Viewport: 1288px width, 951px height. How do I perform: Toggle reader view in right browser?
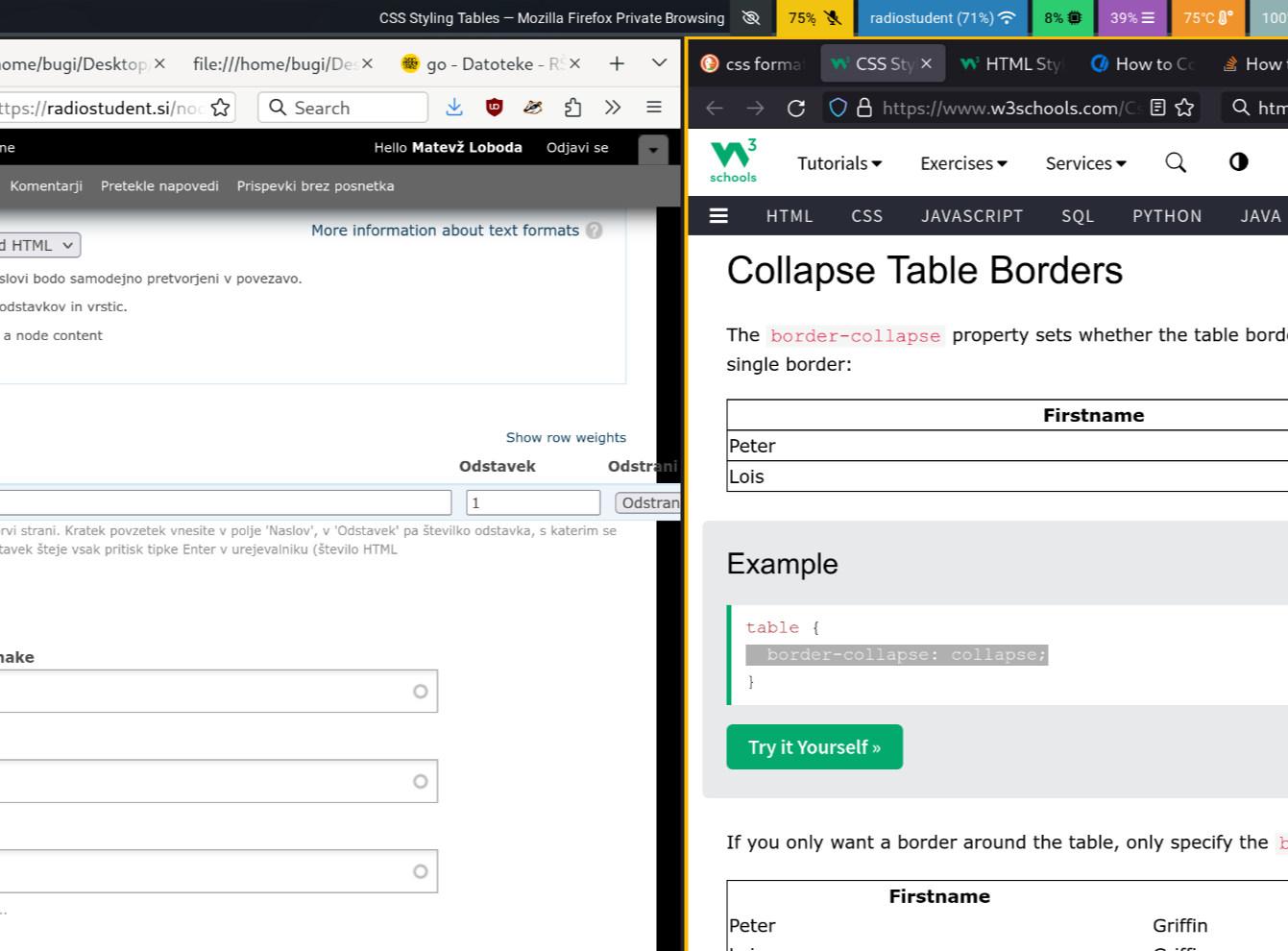click(x=1158, y=108)
